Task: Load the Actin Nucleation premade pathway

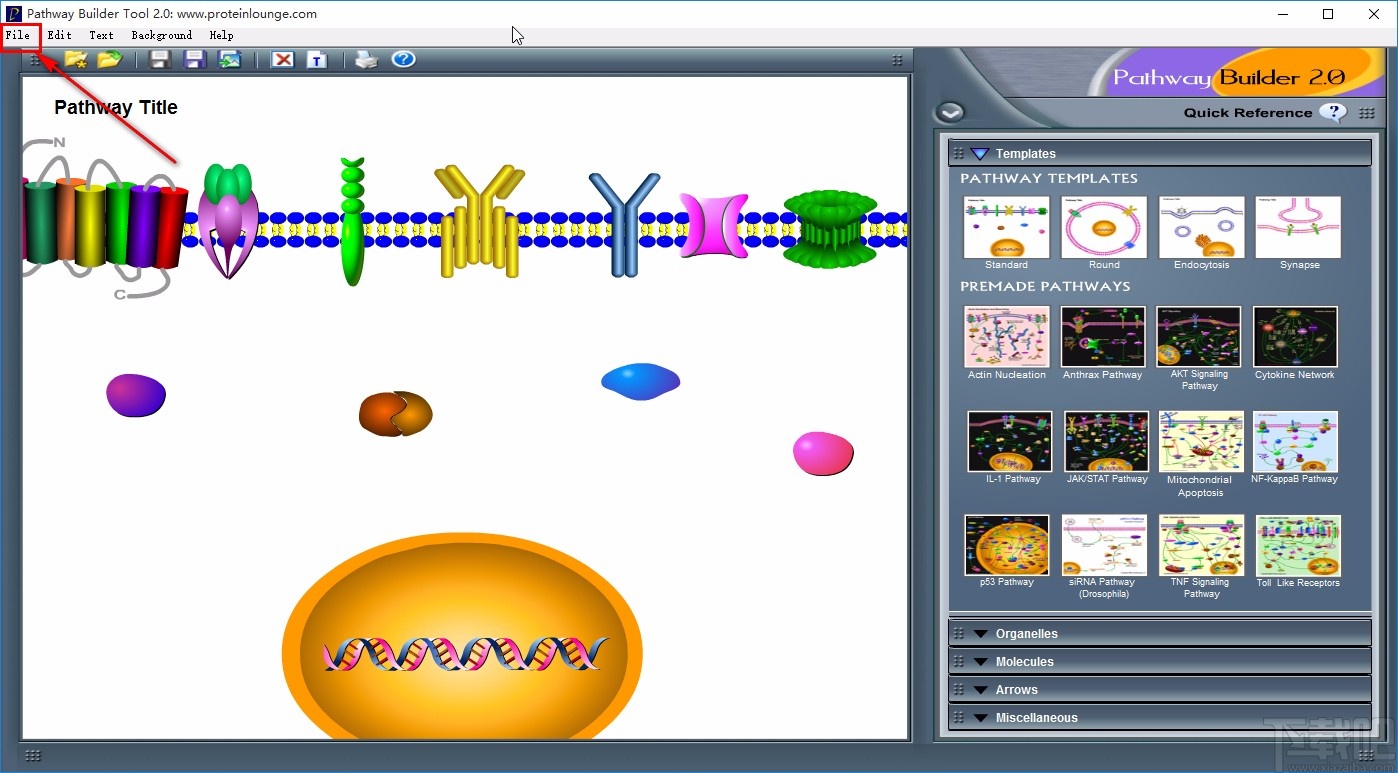Action: pyautogui.click(x=1006, y=336)
